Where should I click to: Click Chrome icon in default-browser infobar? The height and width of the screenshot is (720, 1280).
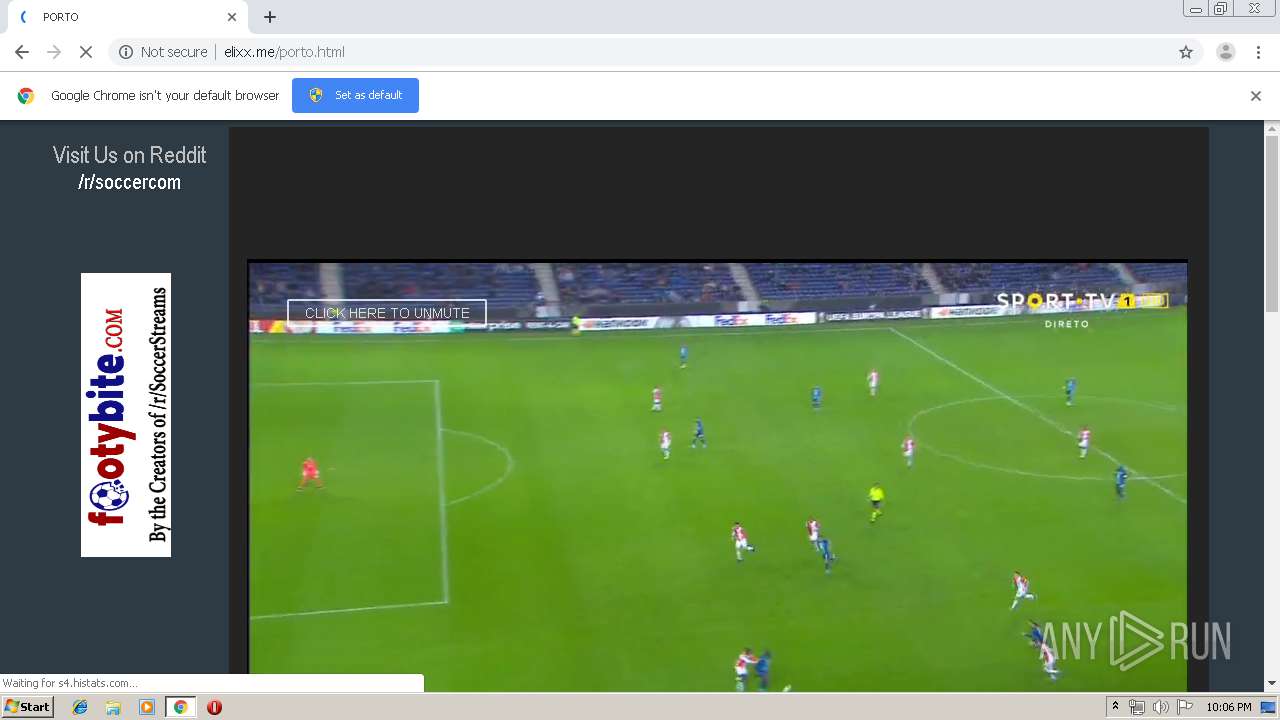tap(26, 96)
